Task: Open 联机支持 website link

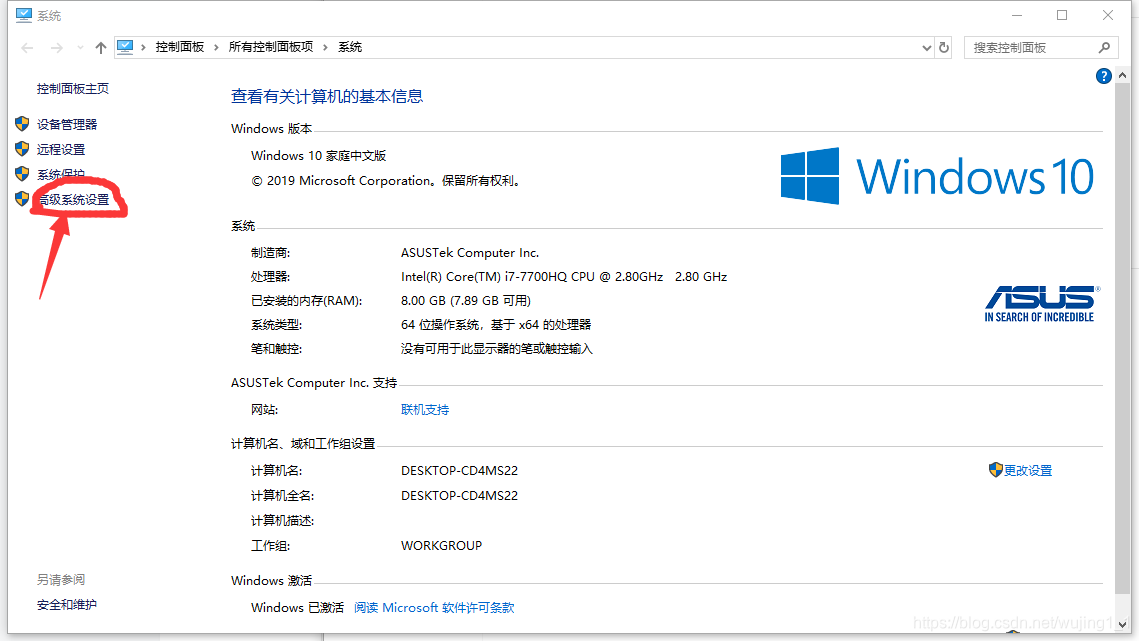Action: pyautogui.click(x=425, y=410)
